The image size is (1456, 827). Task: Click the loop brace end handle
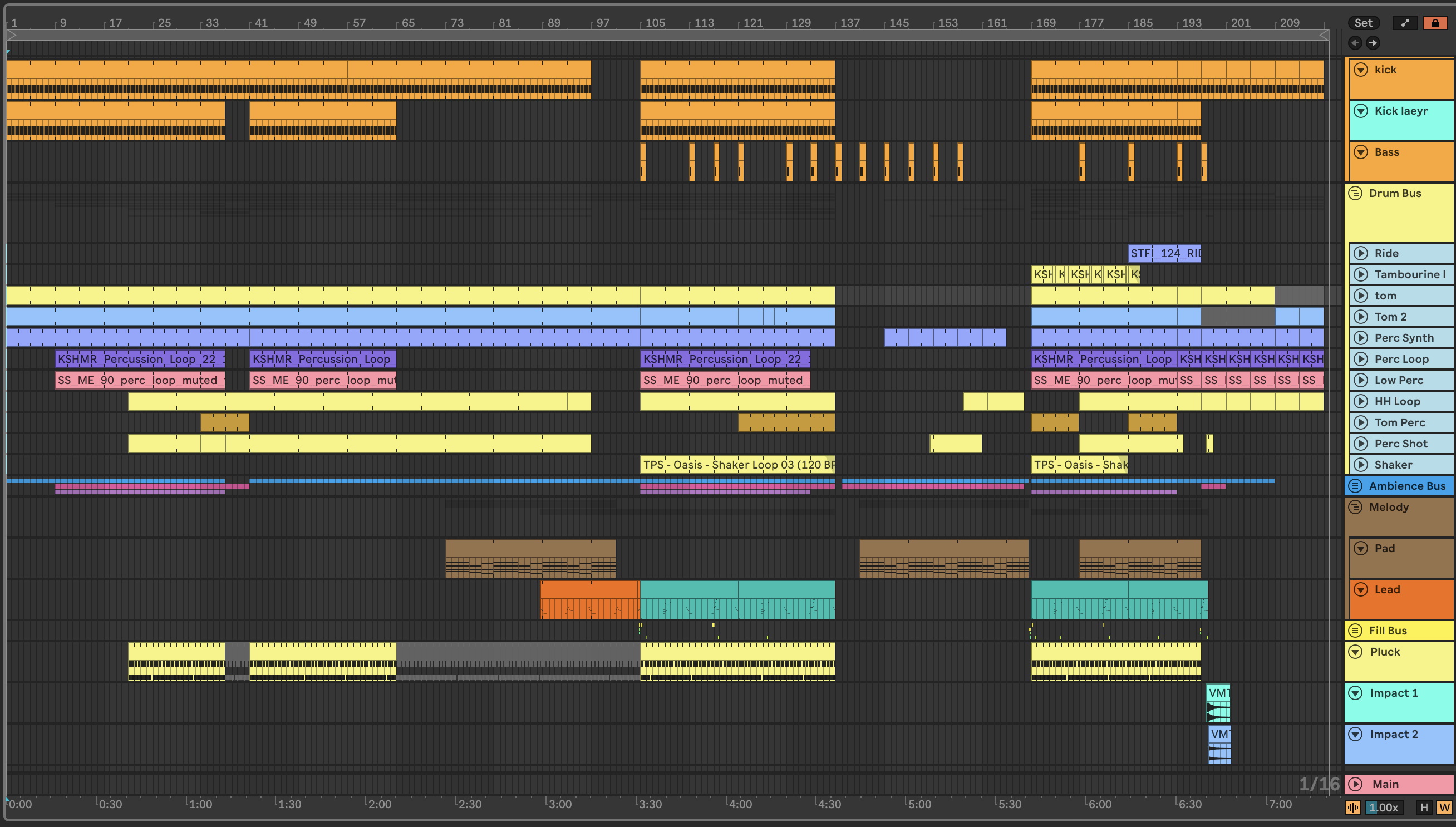(x=1324, y=35)
